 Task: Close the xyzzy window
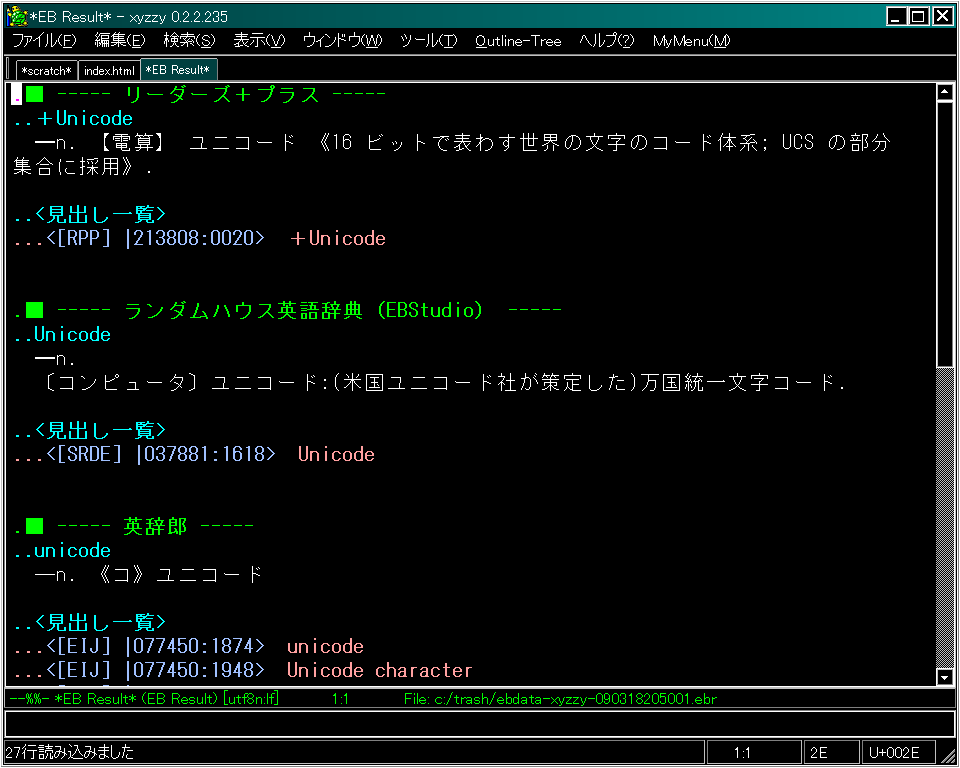point(942,17)
